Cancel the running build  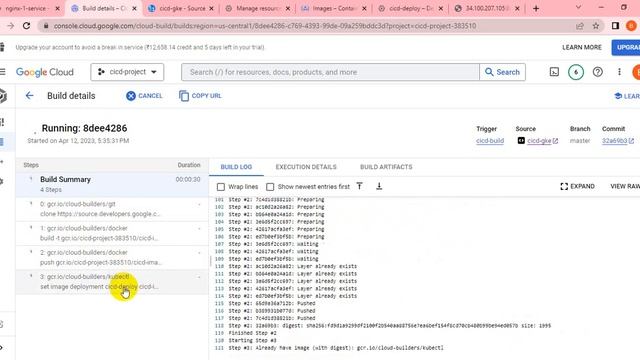click(x=144, y=96)
